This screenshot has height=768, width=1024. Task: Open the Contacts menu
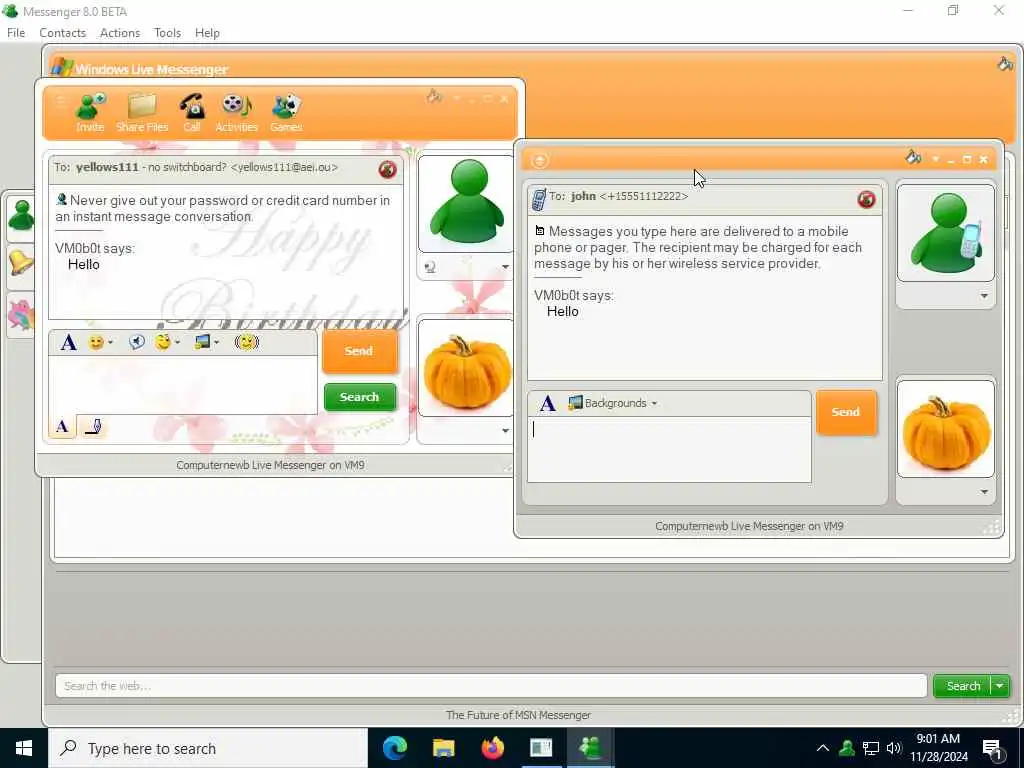click(x=63, y=33)
